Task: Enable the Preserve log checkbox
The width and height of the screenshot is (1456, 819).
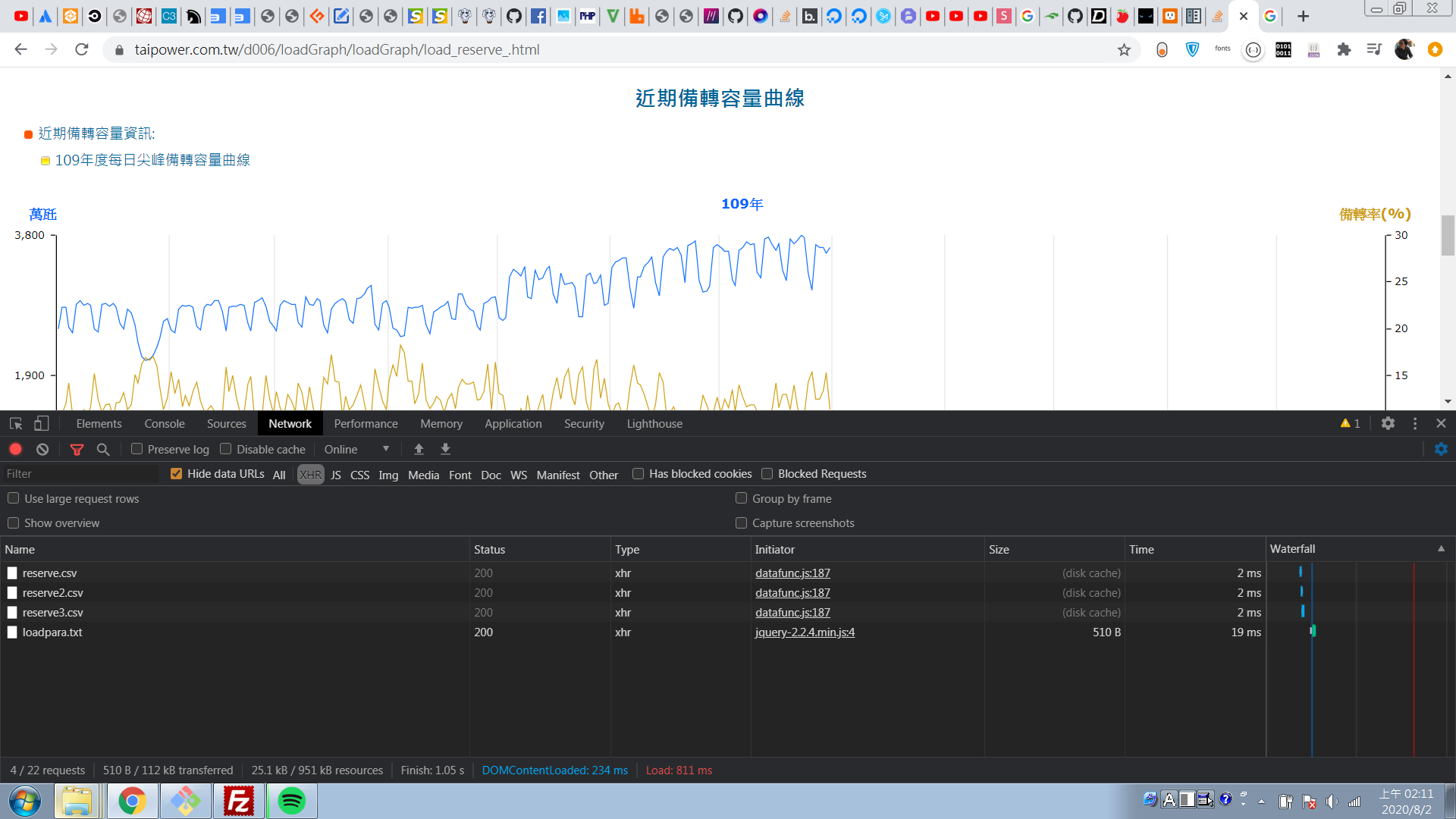Action: 137,449
